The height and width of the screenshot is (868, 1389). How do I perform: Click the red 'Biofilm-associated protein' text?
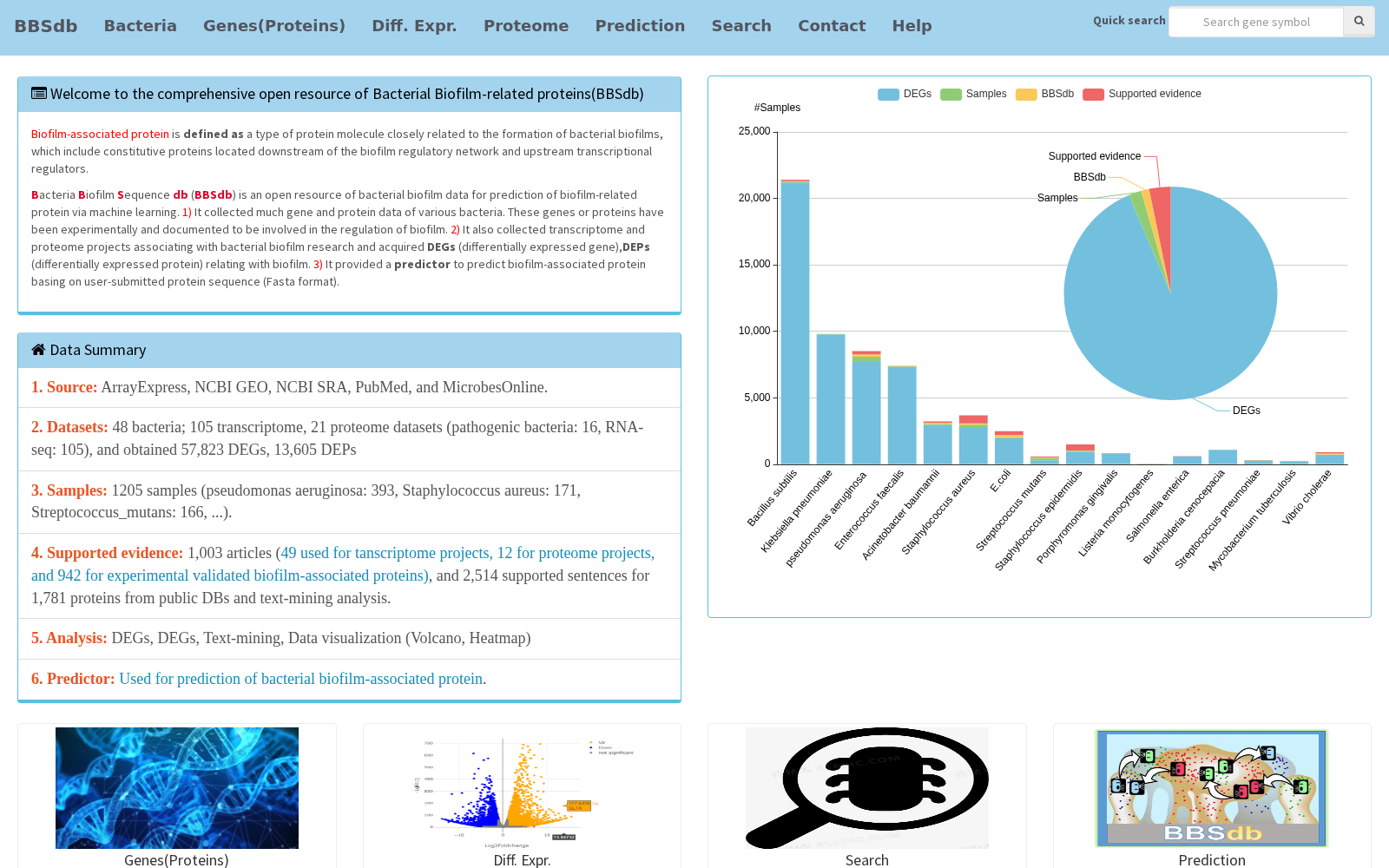tap(100, 134)
